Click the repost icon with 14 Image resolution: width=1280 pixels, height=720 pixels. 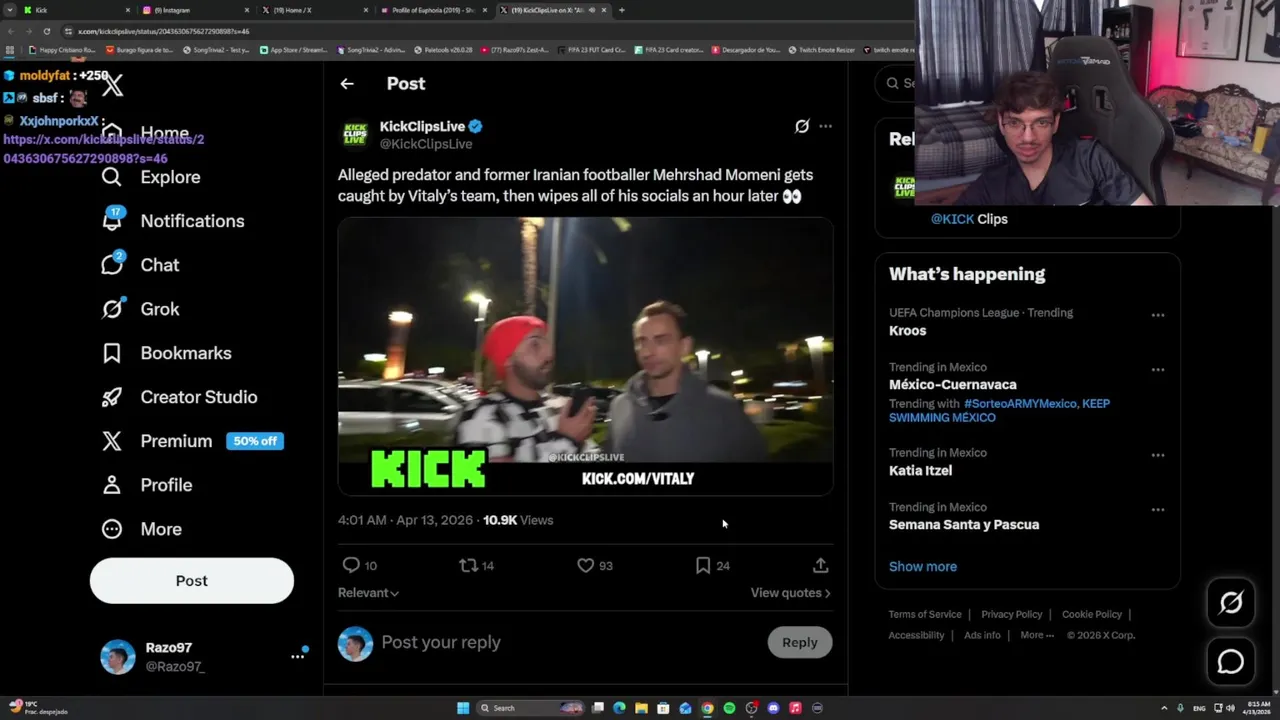pos(467,565)
